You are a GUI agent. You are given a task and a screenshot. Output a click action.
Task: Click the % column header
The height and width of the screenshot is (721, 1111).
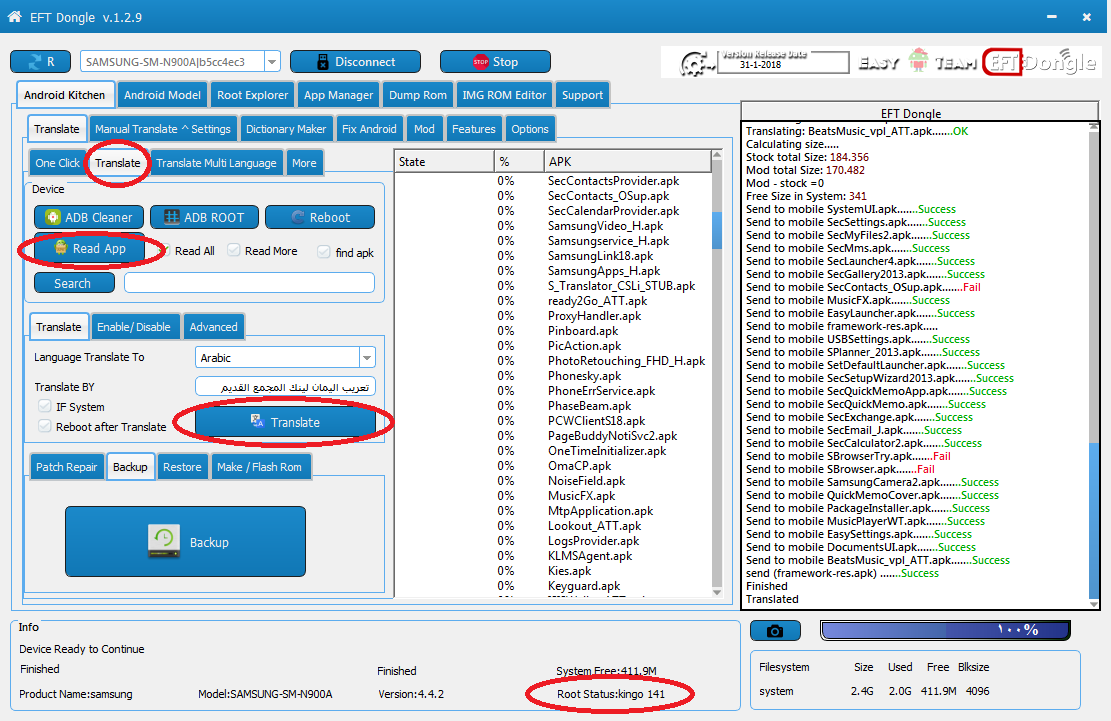tap(519, 161)
